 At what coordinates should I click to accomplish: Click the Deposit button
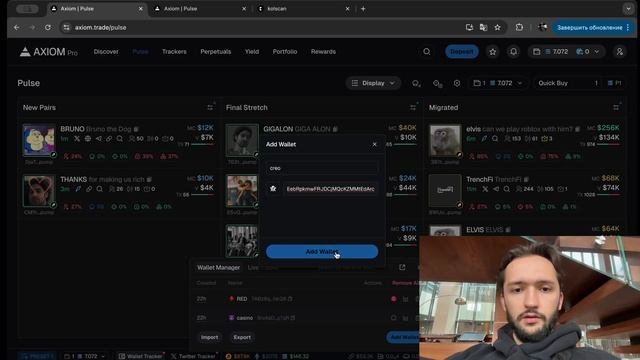click(462, 52)
